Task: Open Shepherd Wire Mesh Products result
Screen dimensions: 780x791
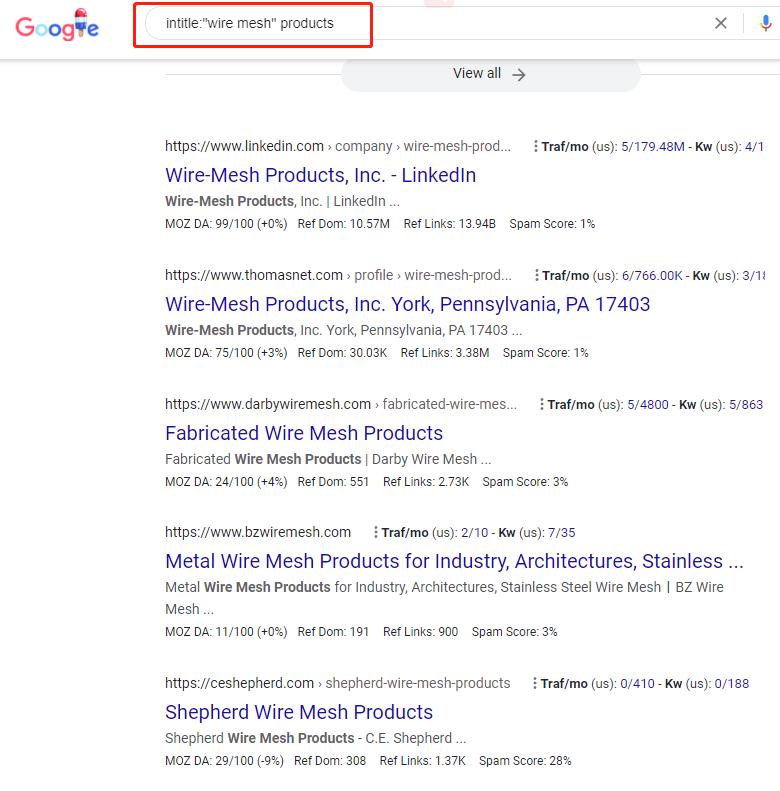Action: point(299,712)
